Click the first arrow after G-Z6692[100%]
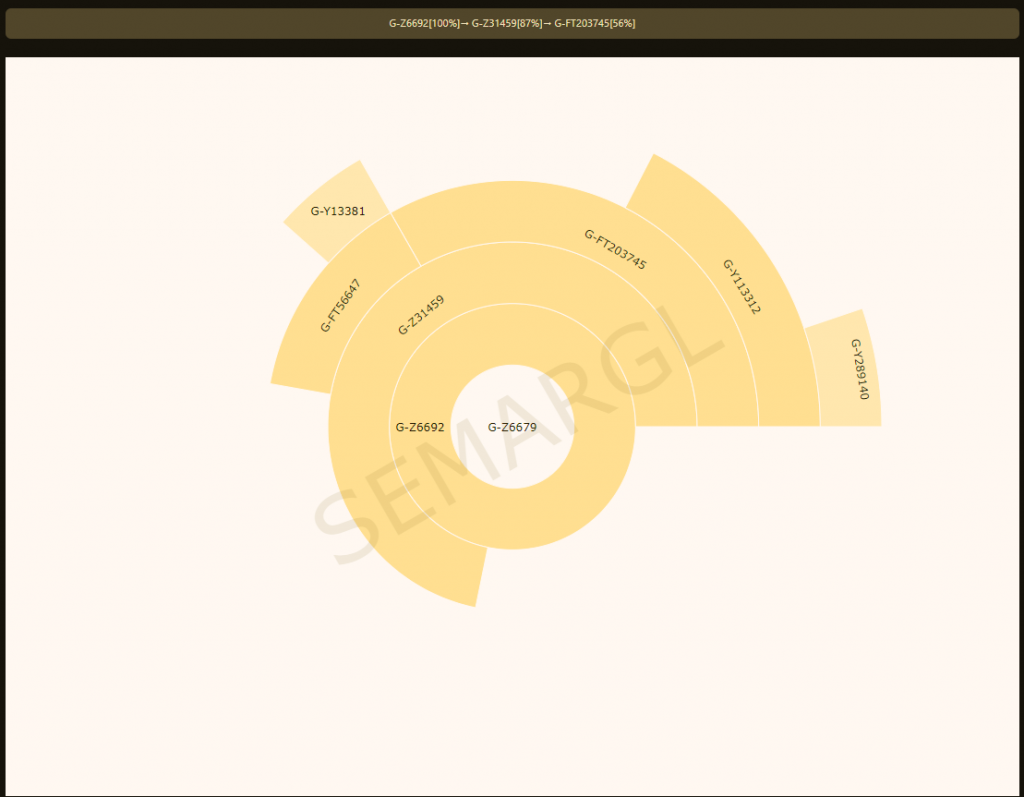 pyautogui.click(x=465, y=23)
